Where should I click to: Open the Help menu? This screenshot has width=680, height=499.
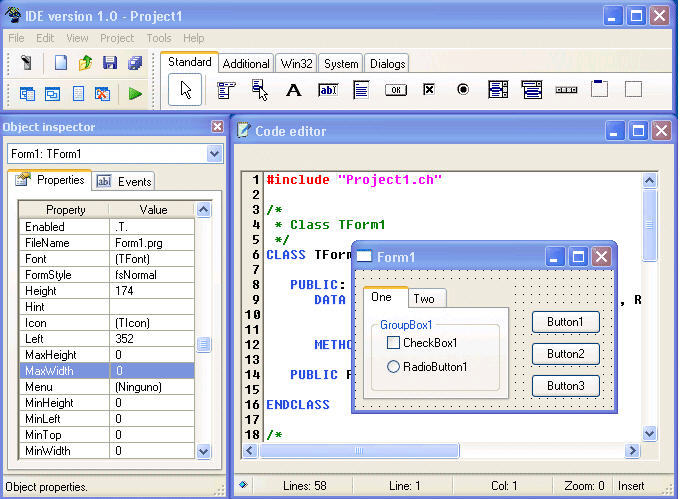193,38
